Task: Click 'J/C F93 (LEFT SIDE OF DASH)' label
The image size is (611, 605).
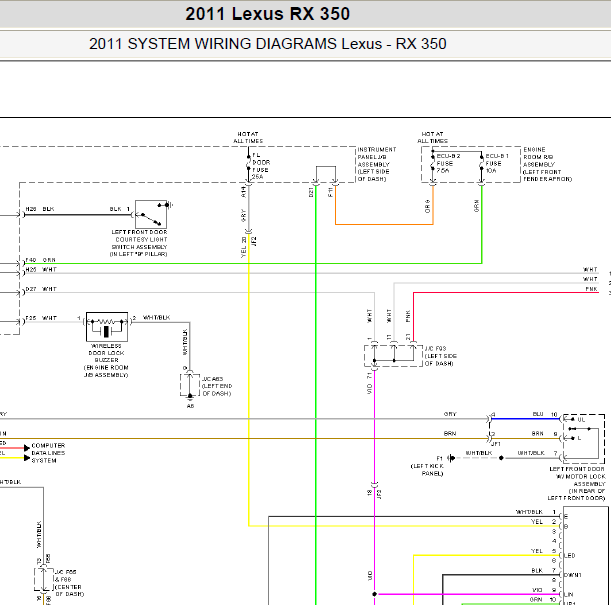Action: [x=440, y=356]
